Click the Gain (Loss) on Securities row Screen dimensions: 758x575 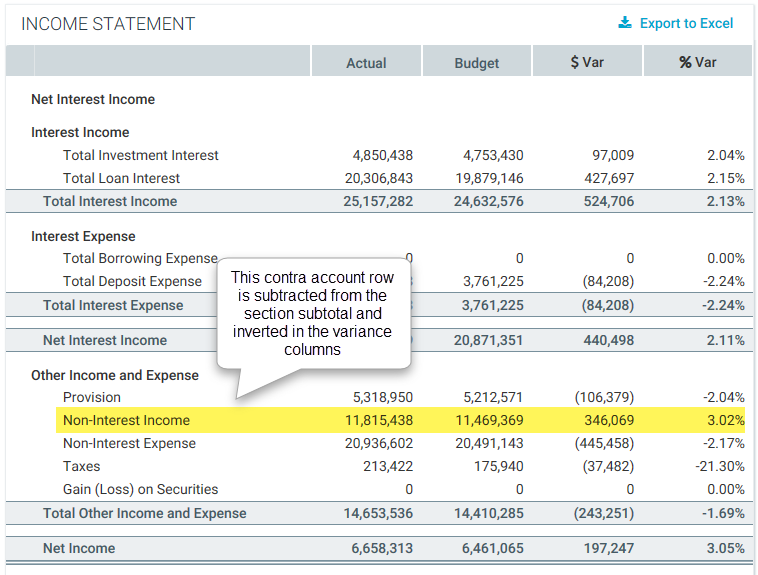point(140,489)
